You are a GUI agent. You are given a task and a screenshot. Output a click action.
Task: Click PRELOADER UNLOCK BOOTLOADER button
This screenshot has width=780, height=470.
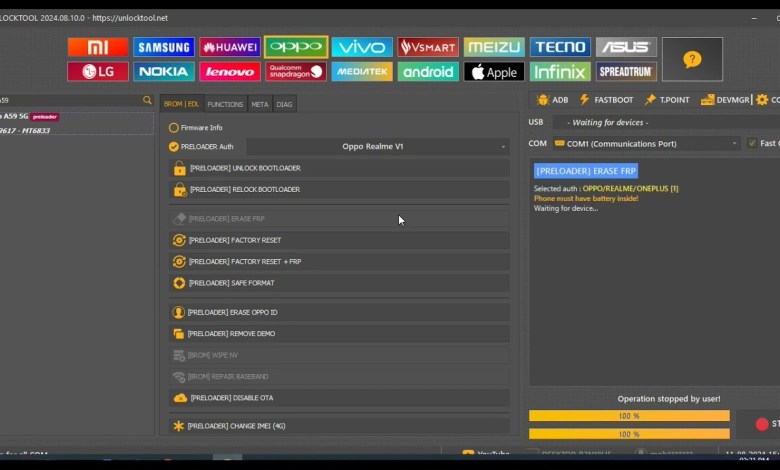[339, 168]
